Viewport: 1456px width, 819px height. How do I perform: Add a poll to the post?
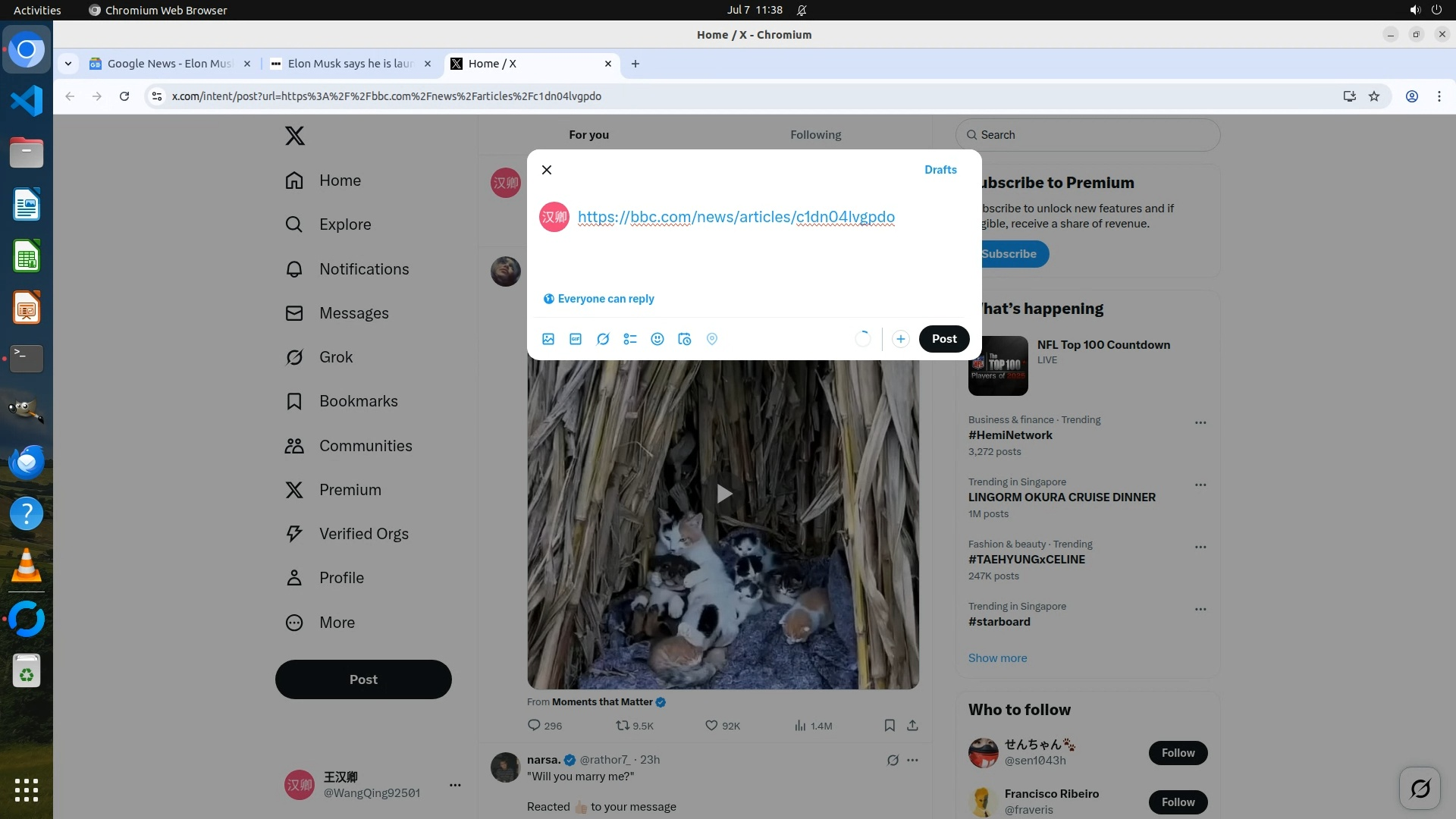tap(630, 339)
